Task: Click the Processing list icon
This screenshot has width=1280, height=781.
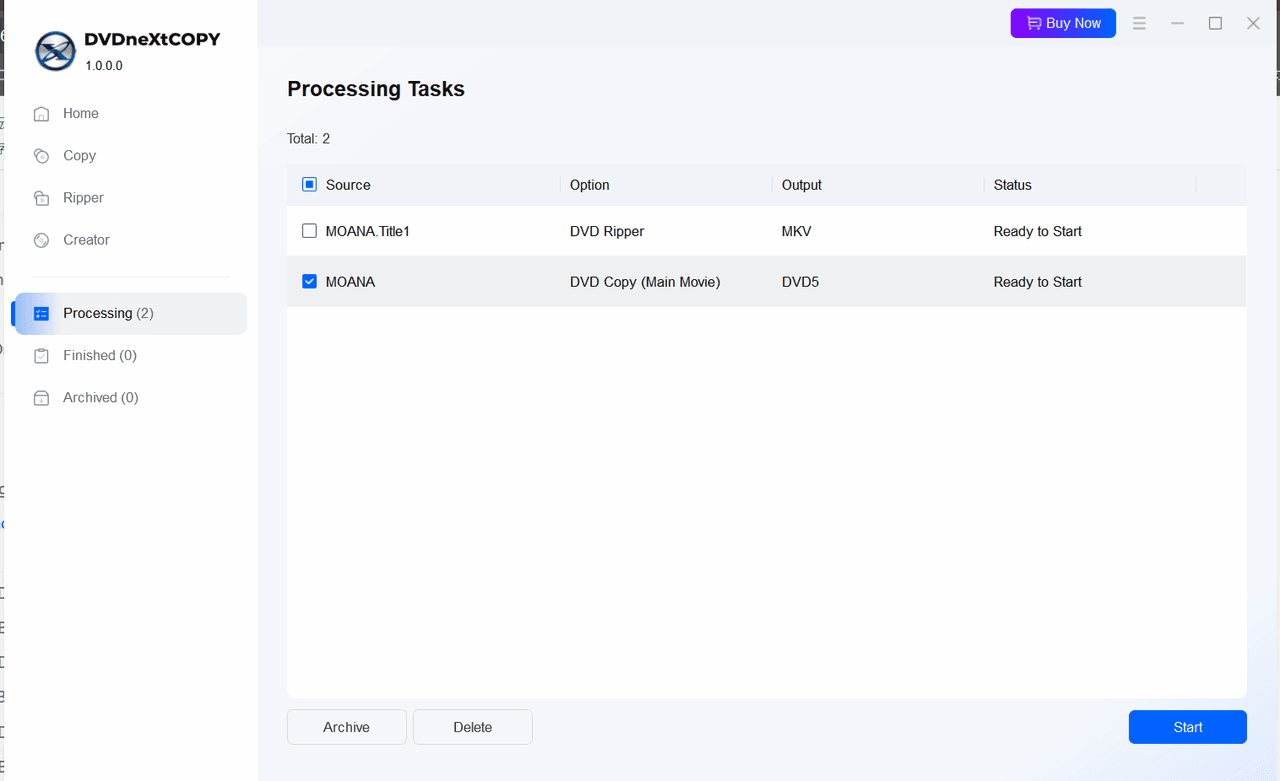Action: click(x=41, y=314)
